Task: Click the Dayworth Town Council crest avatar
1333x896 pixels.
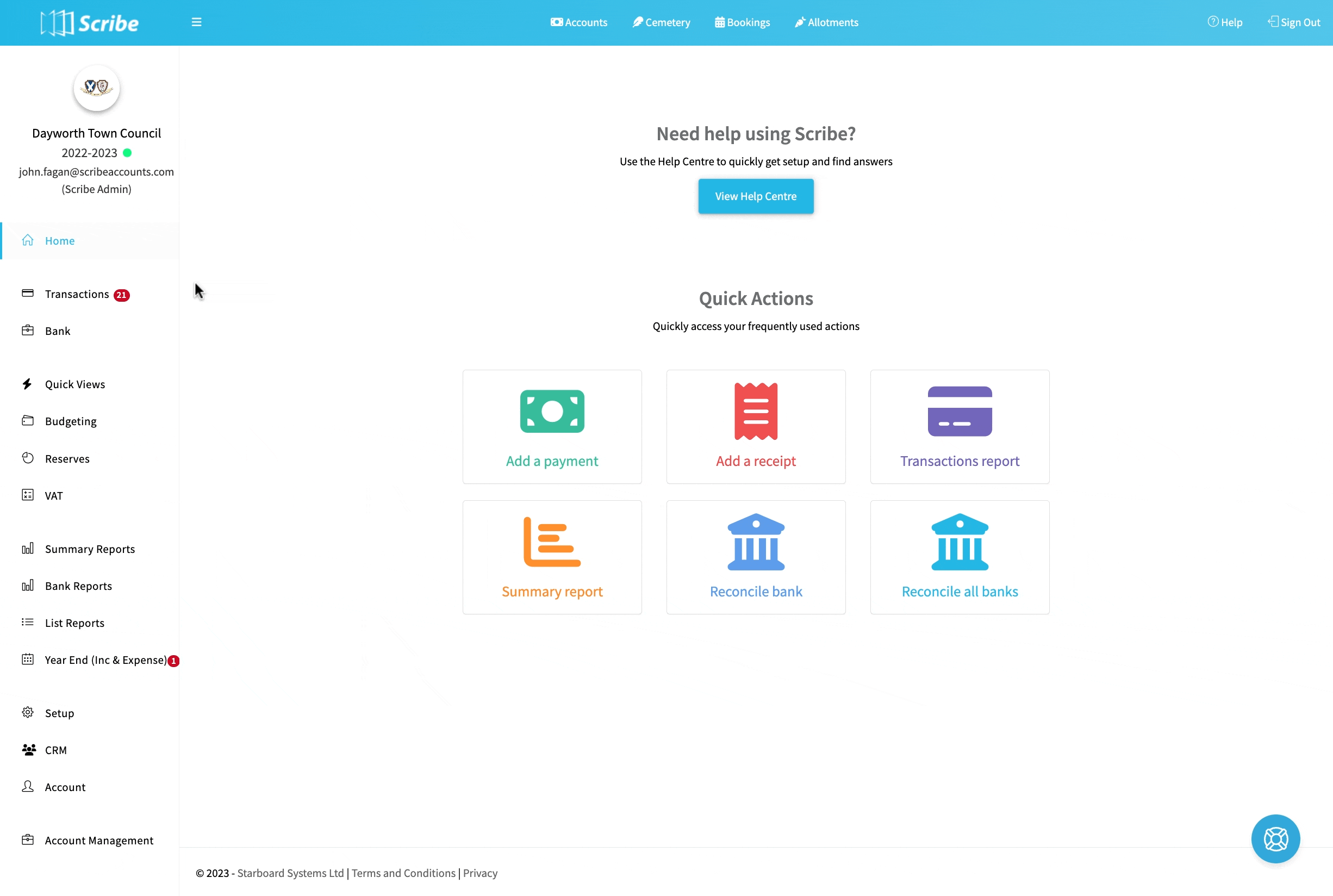Action: point(97,88)
